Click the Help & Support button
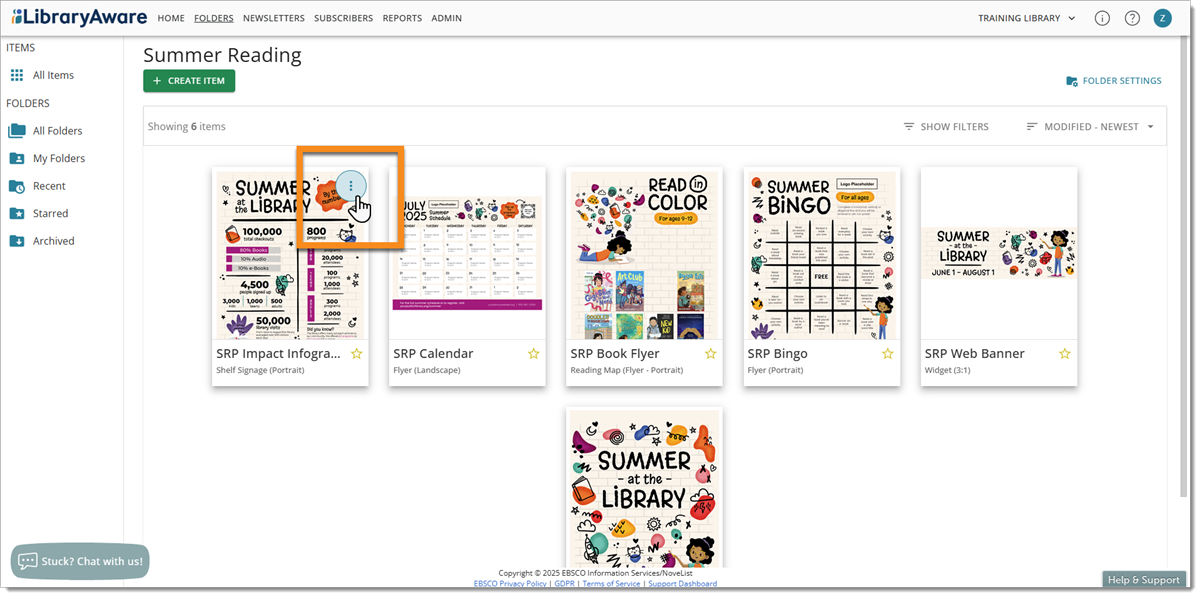This screenshot has width=1200, height=597. [x=1144, y=579]
